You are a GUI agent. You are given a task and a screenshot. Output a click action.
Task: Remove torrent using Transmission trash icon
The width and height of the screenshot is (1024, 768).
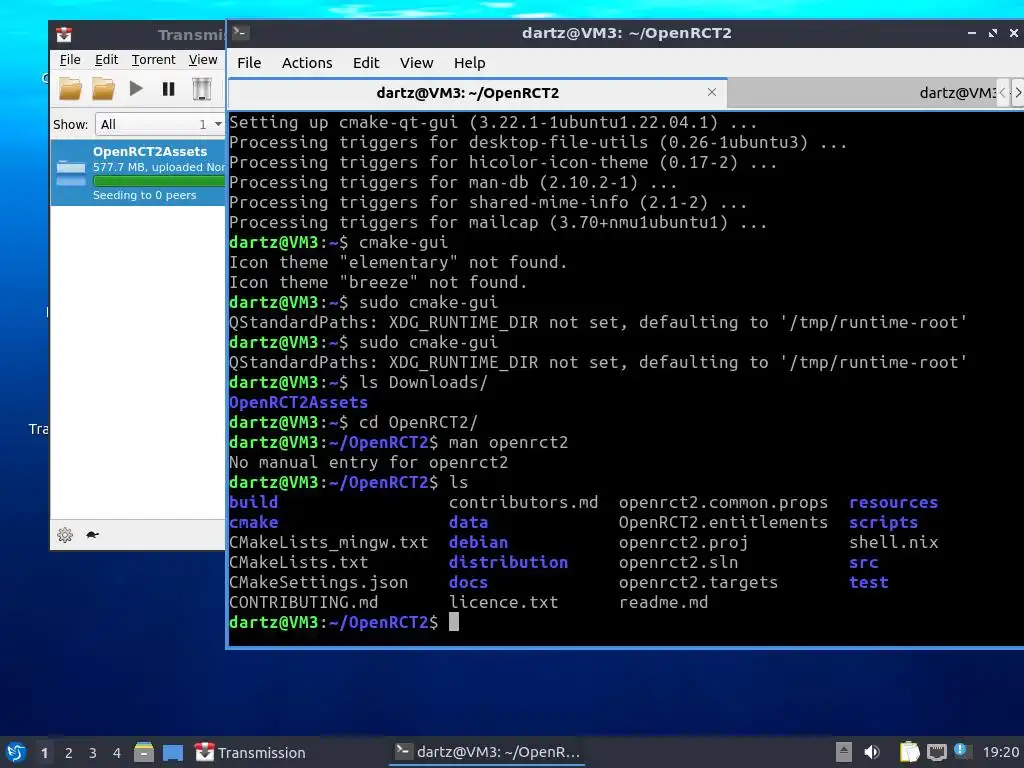(x=202, y=88)
